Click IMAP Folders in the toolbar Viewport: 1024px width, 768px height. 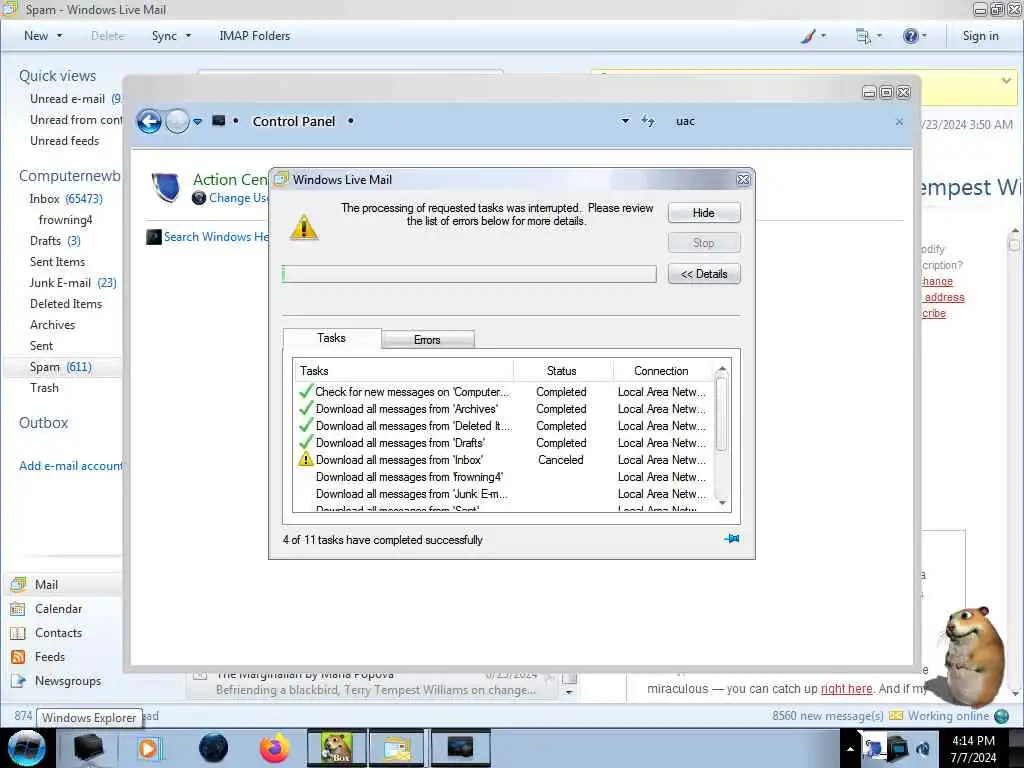coord(255,36)
